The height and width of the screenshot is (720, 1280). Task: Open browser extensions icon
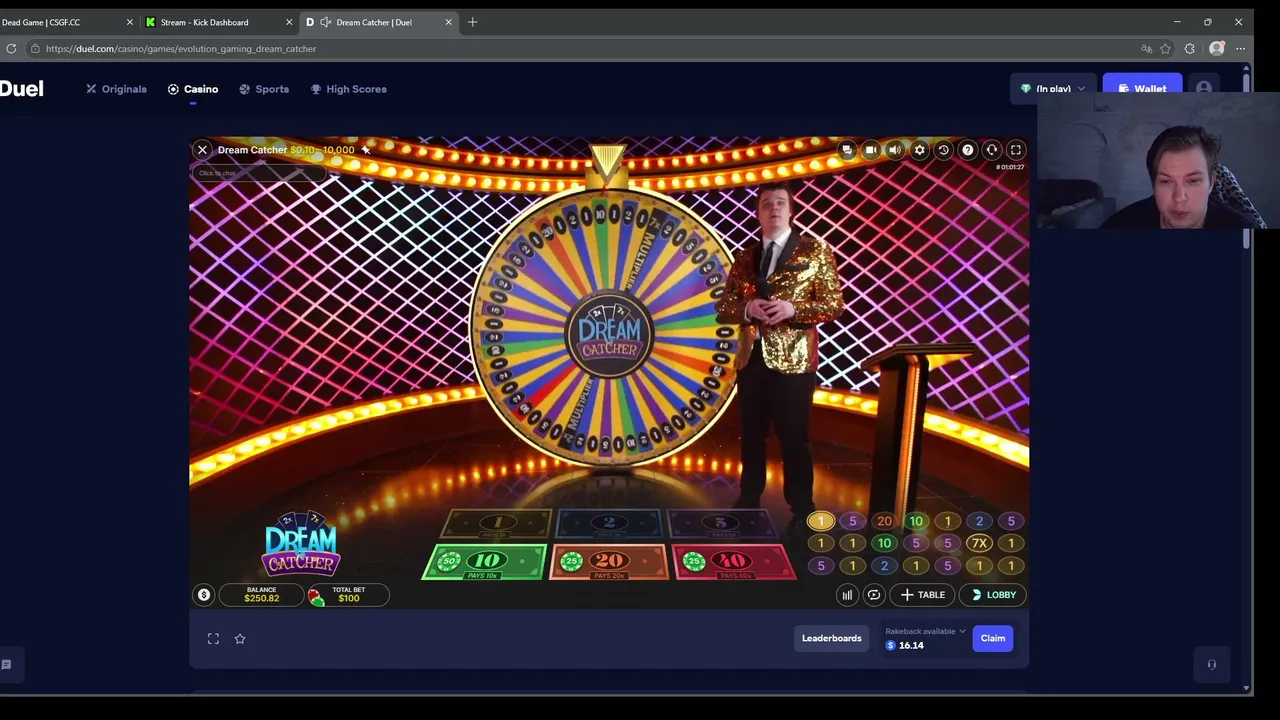(x=1190, y=49)
